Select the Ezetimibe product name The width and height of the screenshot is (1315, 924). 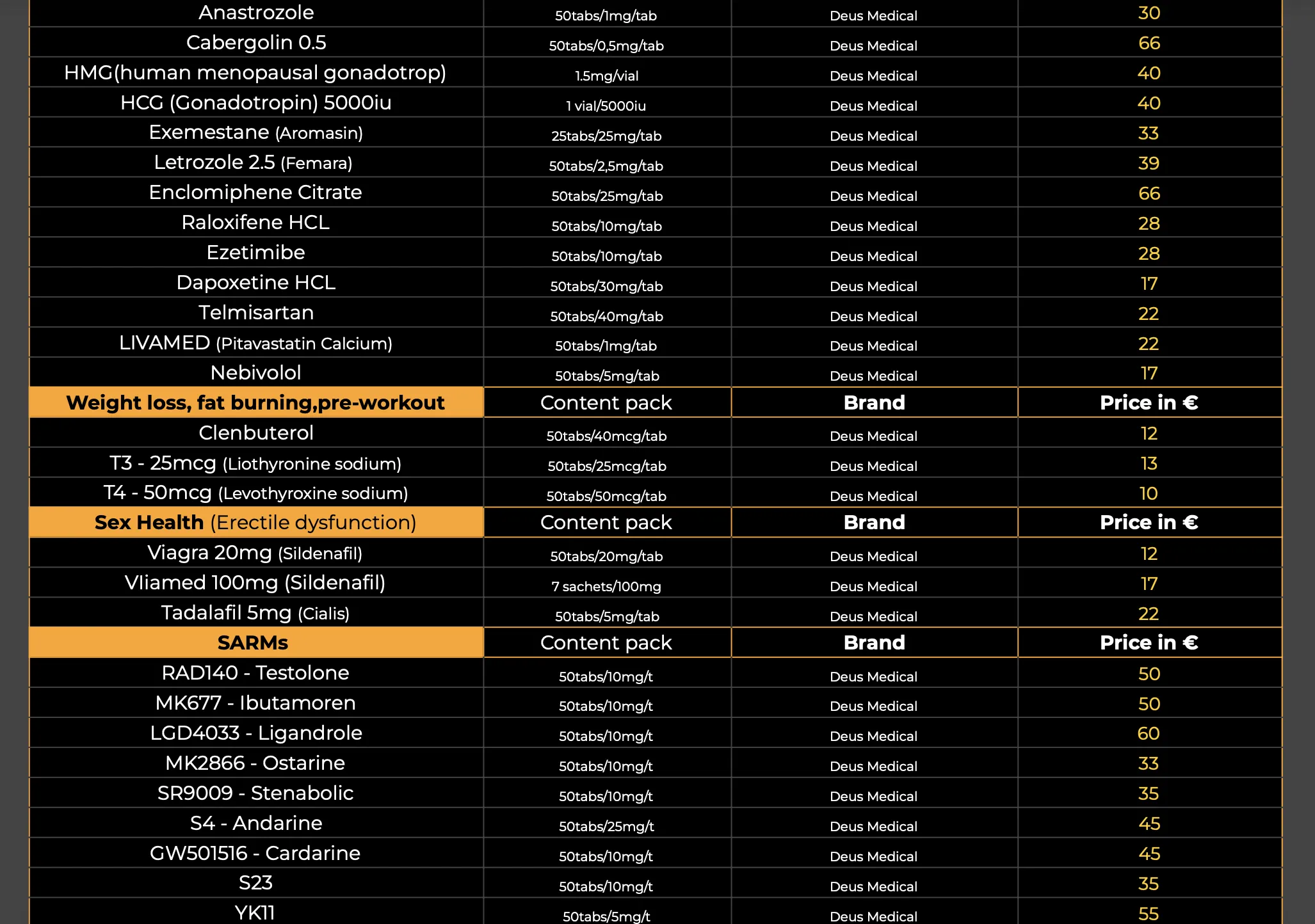(256, 253)
